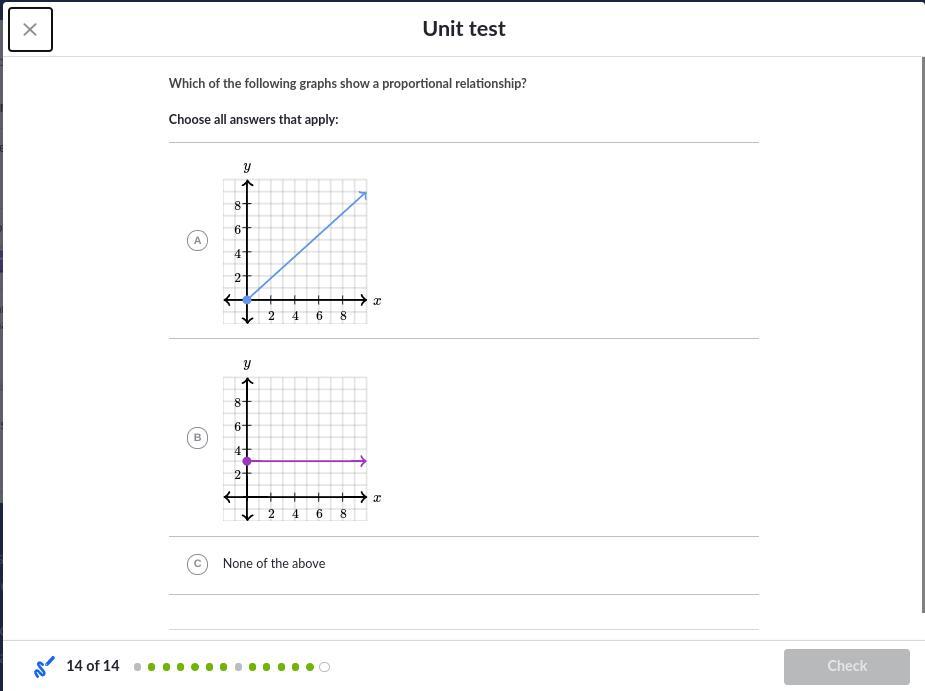Screen dimensions: 925x691
Task: Click the purple arrow tip on graph B
Action: (363, 461)
